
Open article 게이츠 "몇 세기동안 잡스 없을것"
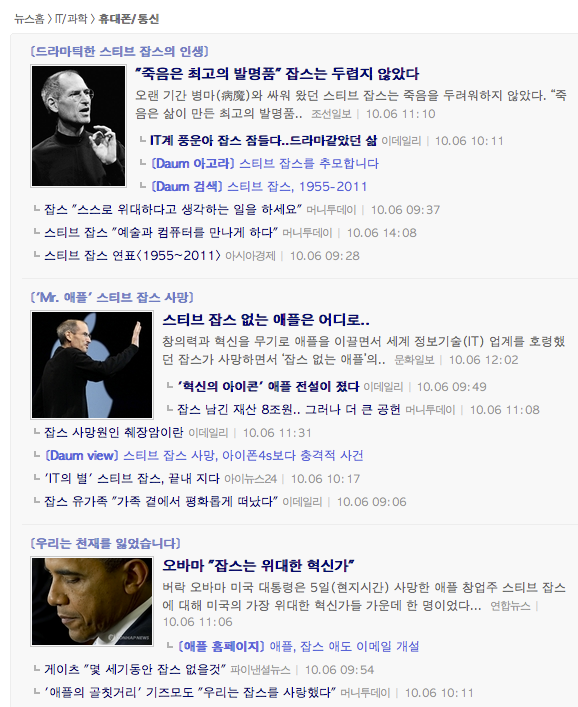click(135, 670)
